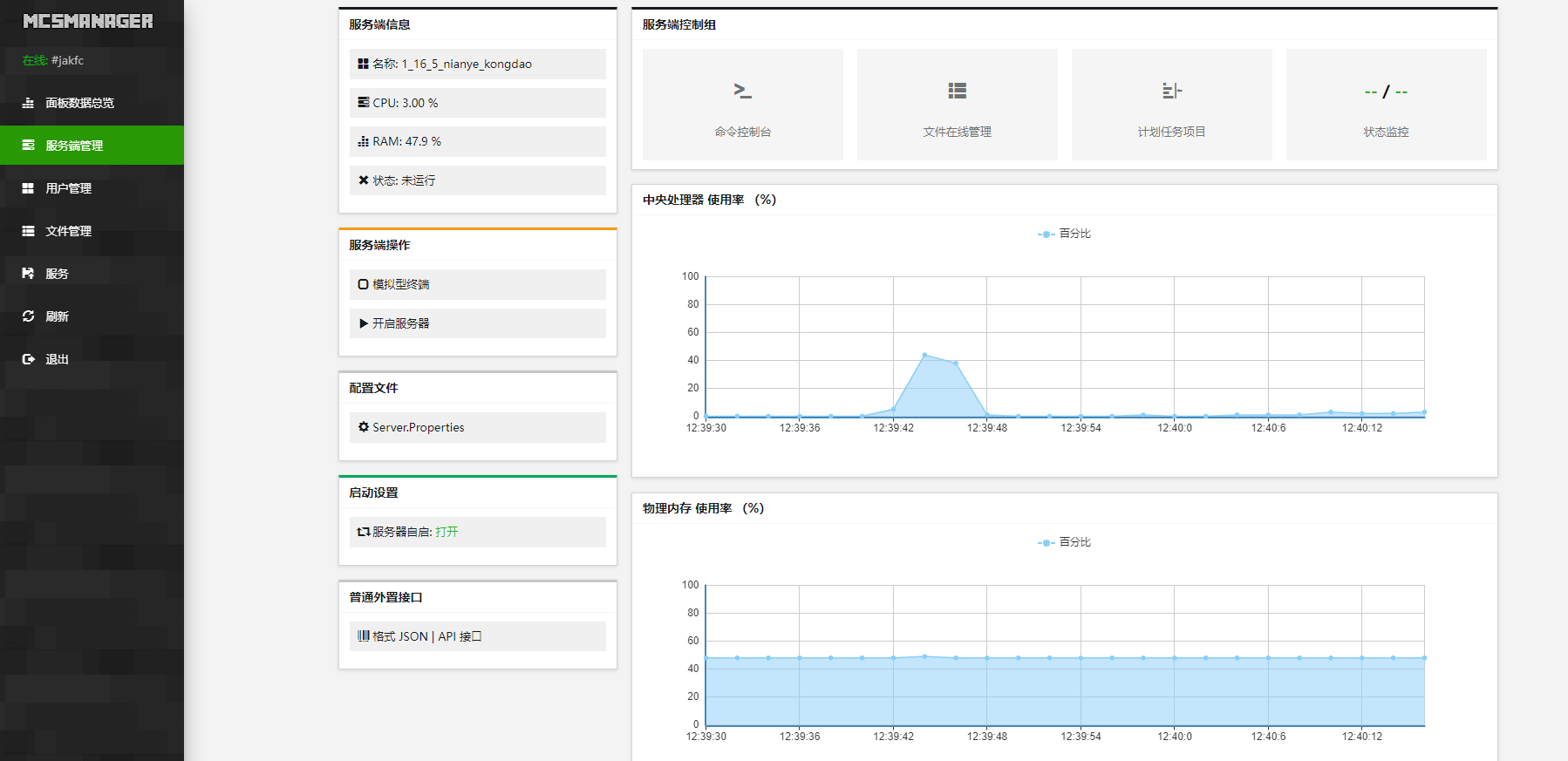1568x761 pixels.
Task: Open 文件管理 from the sidebar
Action: [92, 231]
